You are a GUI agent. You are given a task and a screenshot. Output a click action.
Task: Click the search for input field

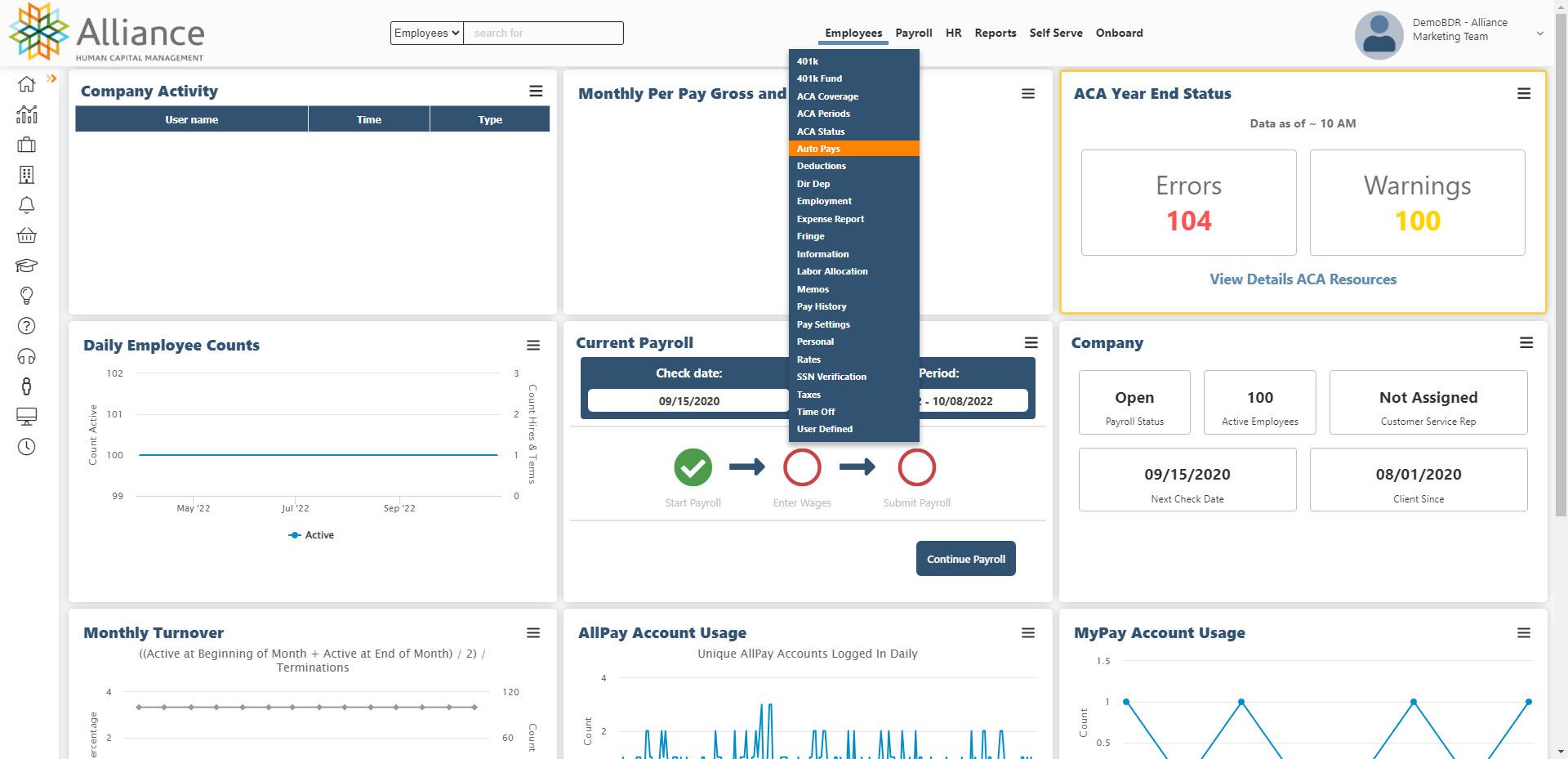(543, 33)
